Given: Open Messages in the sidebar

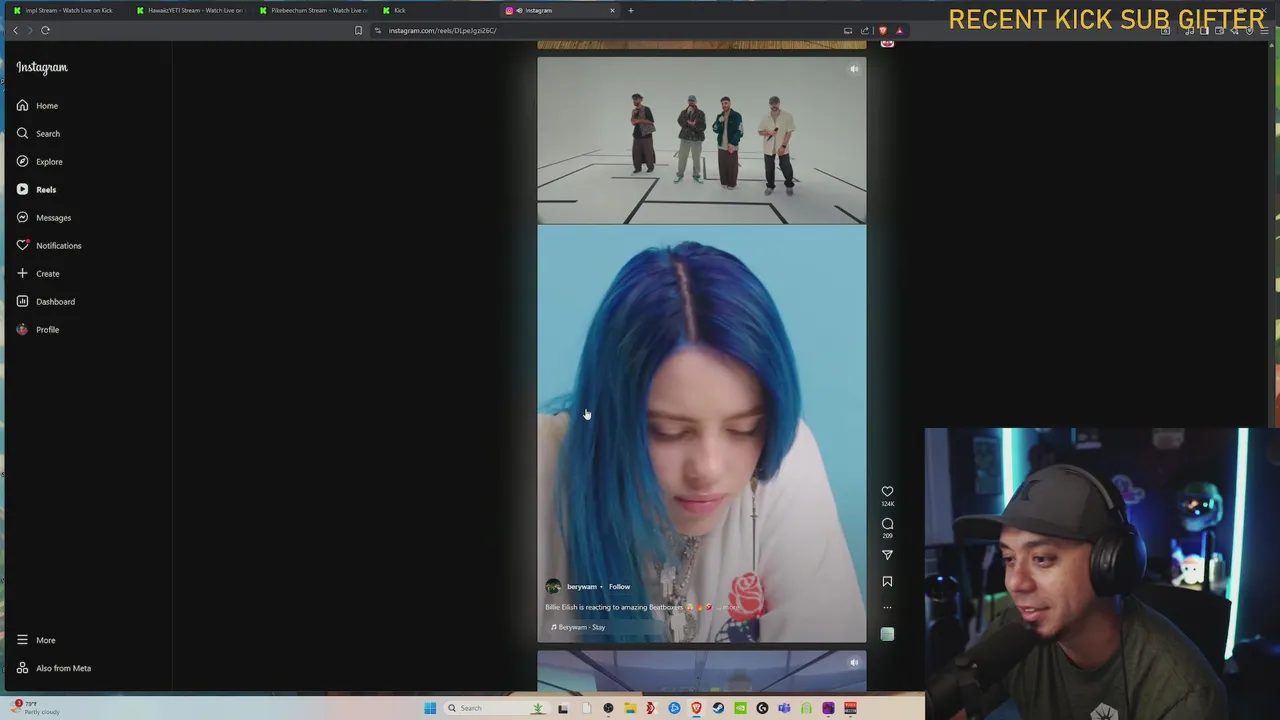Looking at the screenshot, I should click(43, 217).
